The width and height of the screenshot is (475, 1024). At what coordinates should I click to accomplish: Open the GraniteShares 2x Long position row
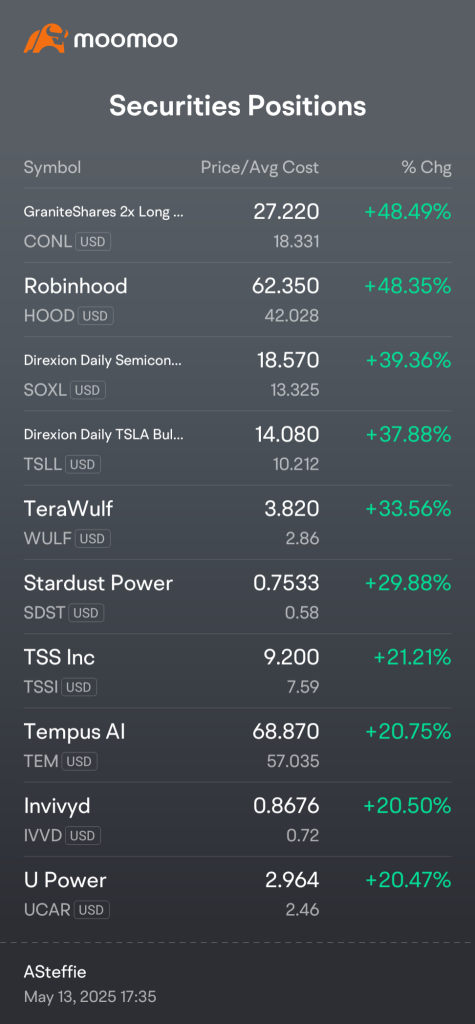(237, 226)
